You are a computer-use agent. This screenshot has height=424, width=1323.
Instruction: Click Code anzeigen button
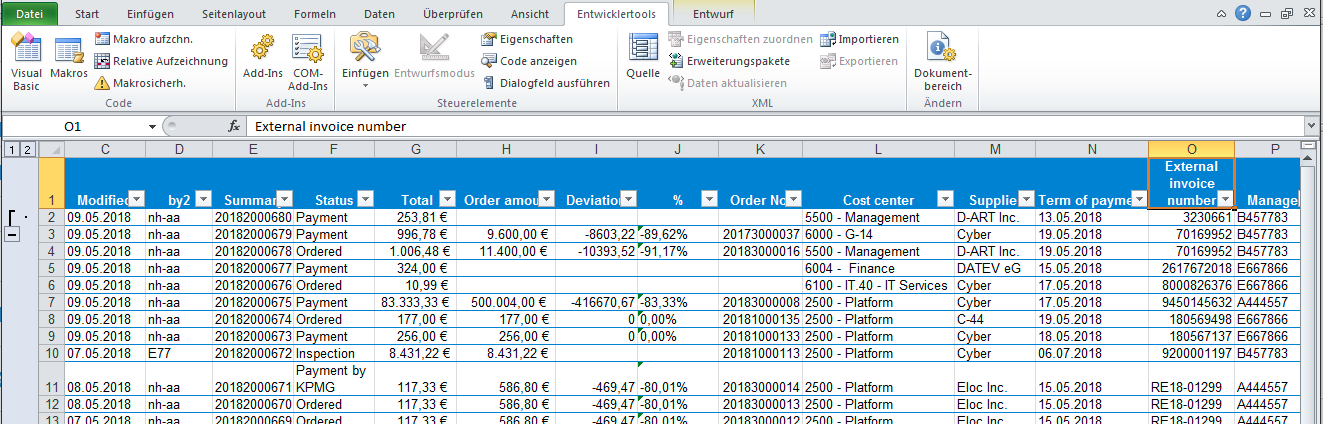[529, 61]
